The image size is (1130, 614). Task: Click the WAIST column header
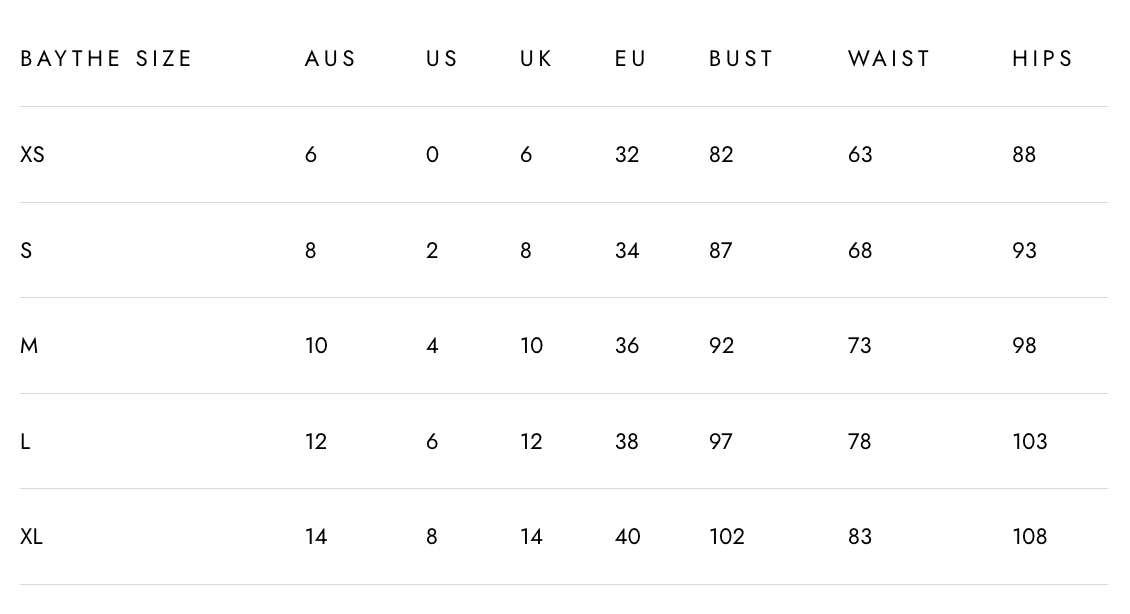click(x=889, y=59)
